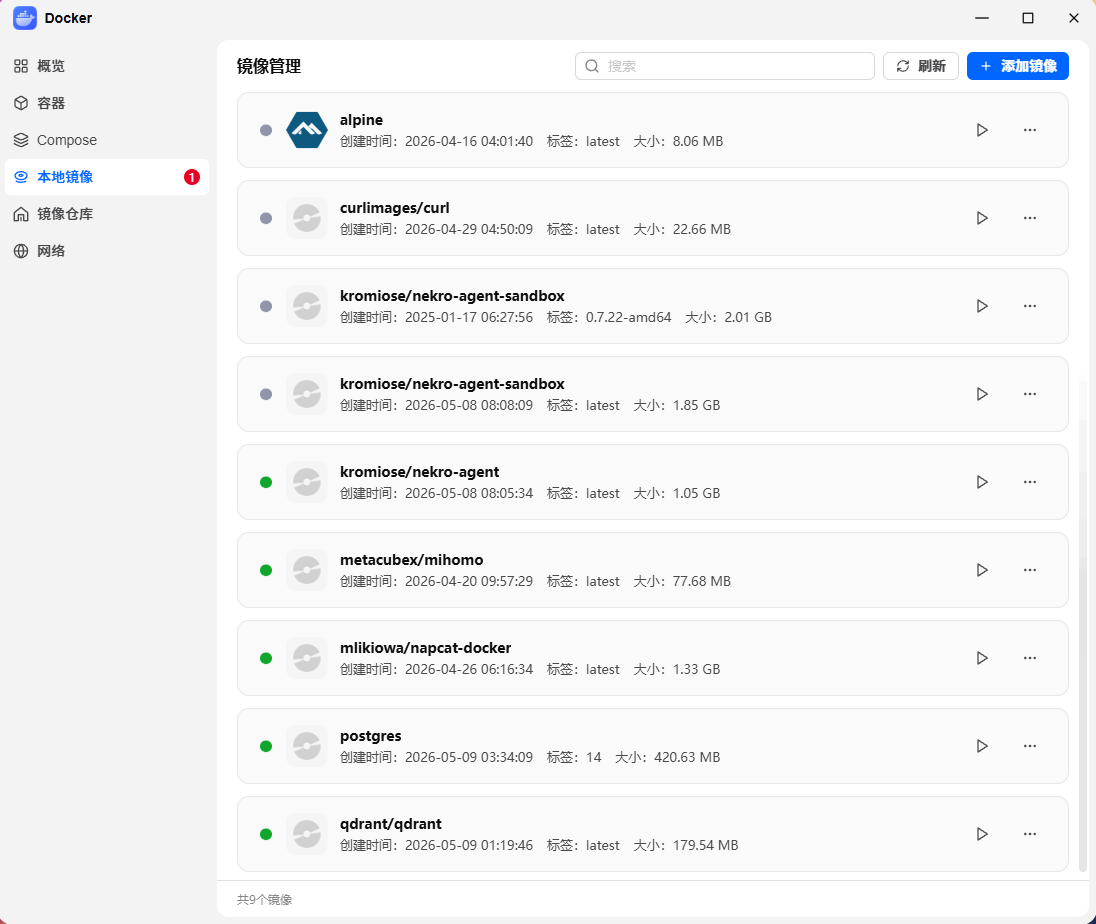Click green status dot of postgres
The width and height of the screenshot is (1096, 924).
(266, 746)
